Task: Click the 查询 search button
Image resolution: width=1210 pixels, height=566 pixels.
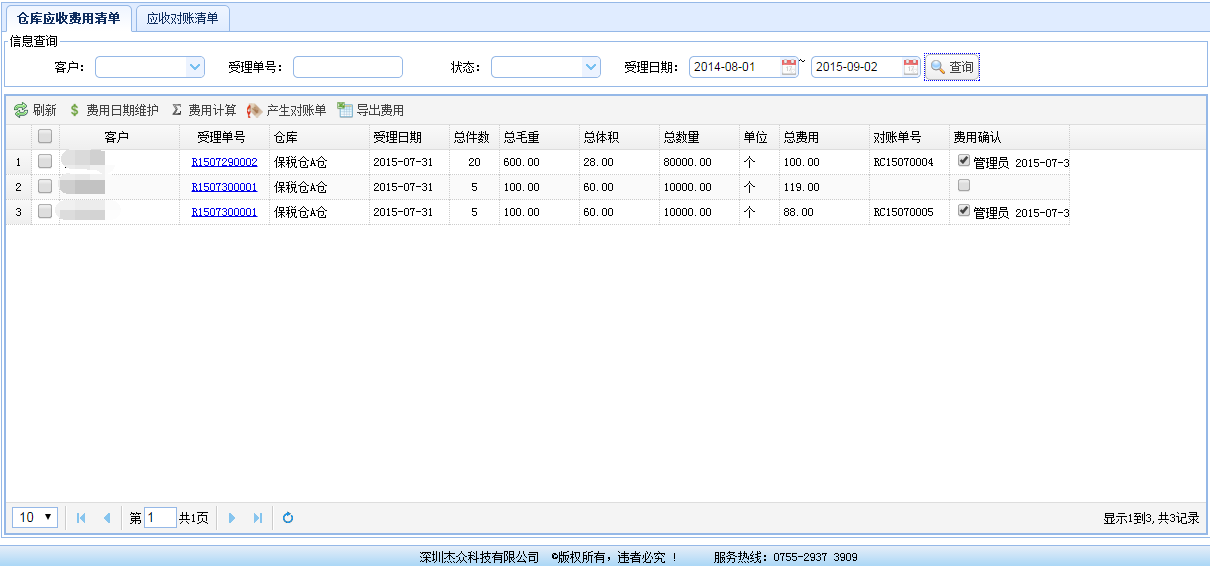Action: point(952,67)
